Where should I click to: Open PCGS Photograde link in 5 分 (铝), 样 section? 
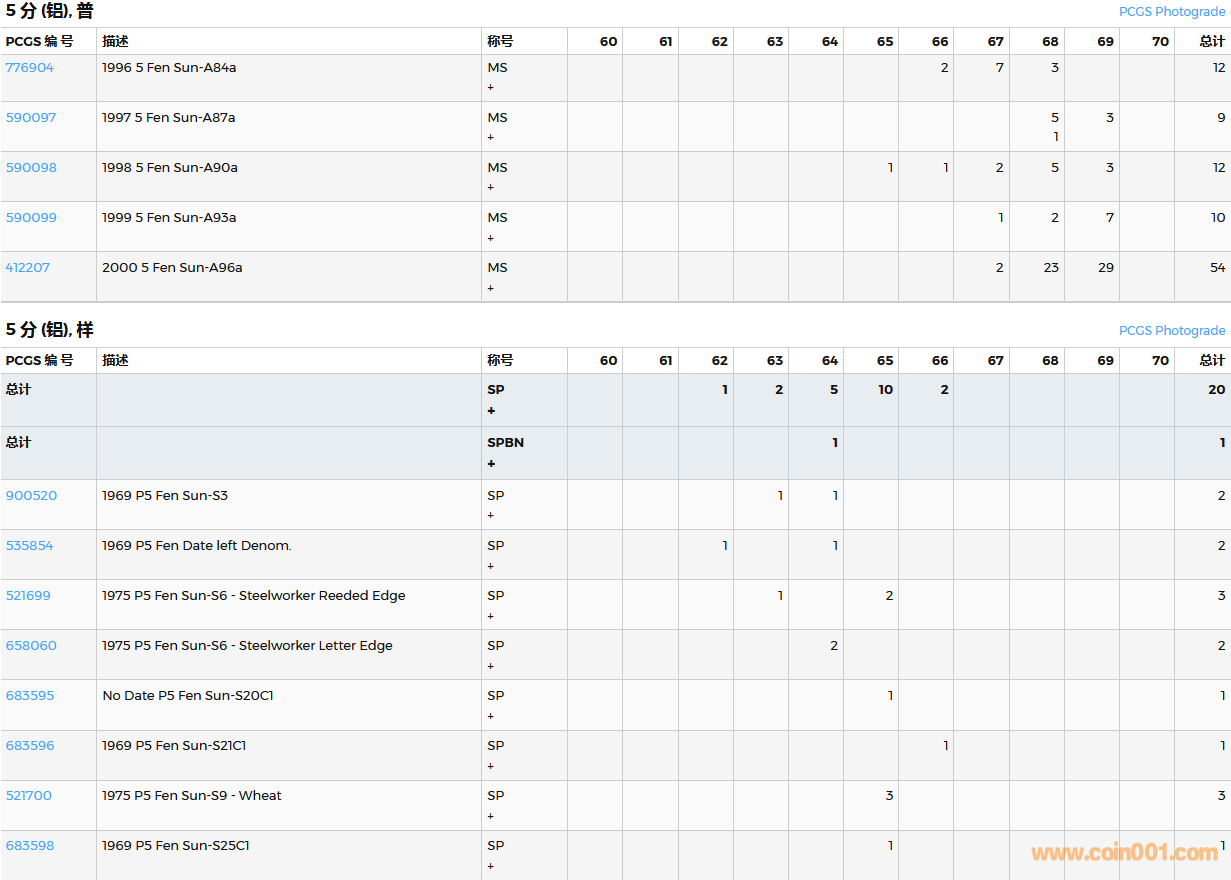point(1171,331)
